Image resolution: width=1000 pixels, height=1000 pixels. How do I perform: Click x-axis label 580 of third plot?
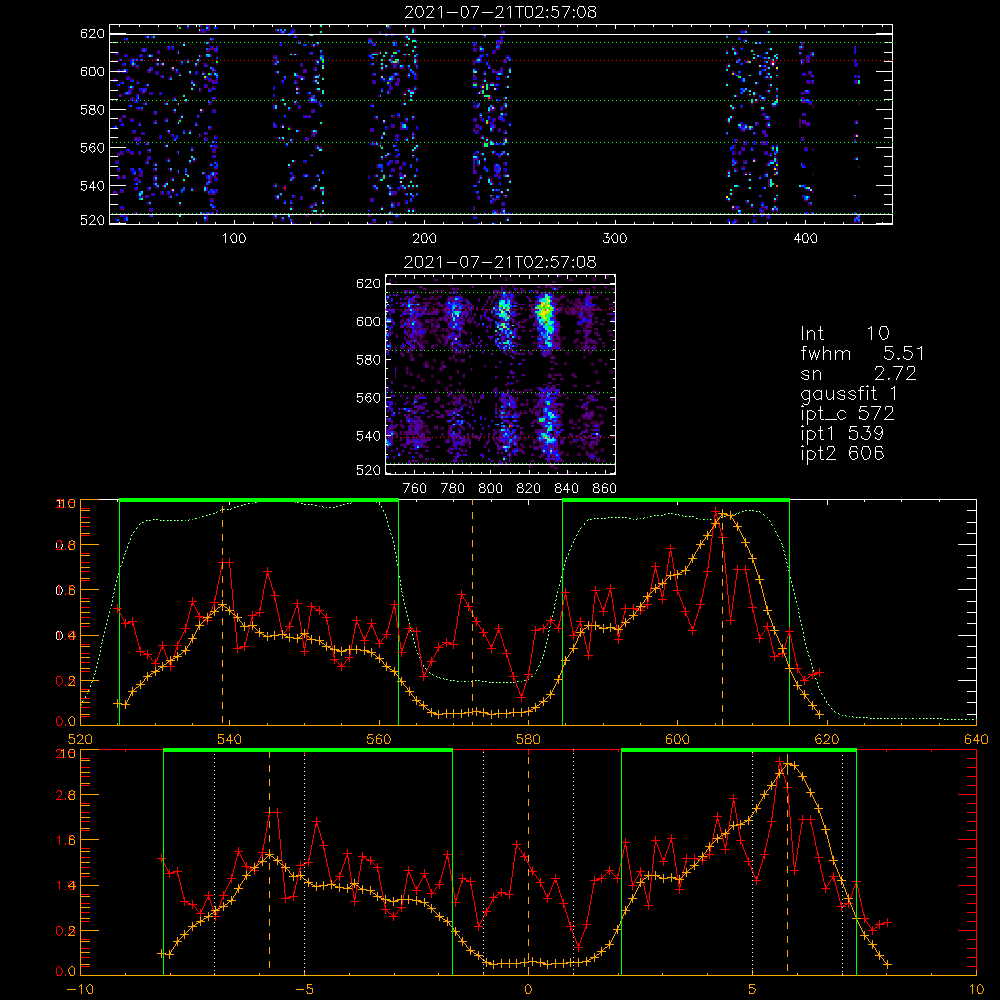(x=528, y=739)
